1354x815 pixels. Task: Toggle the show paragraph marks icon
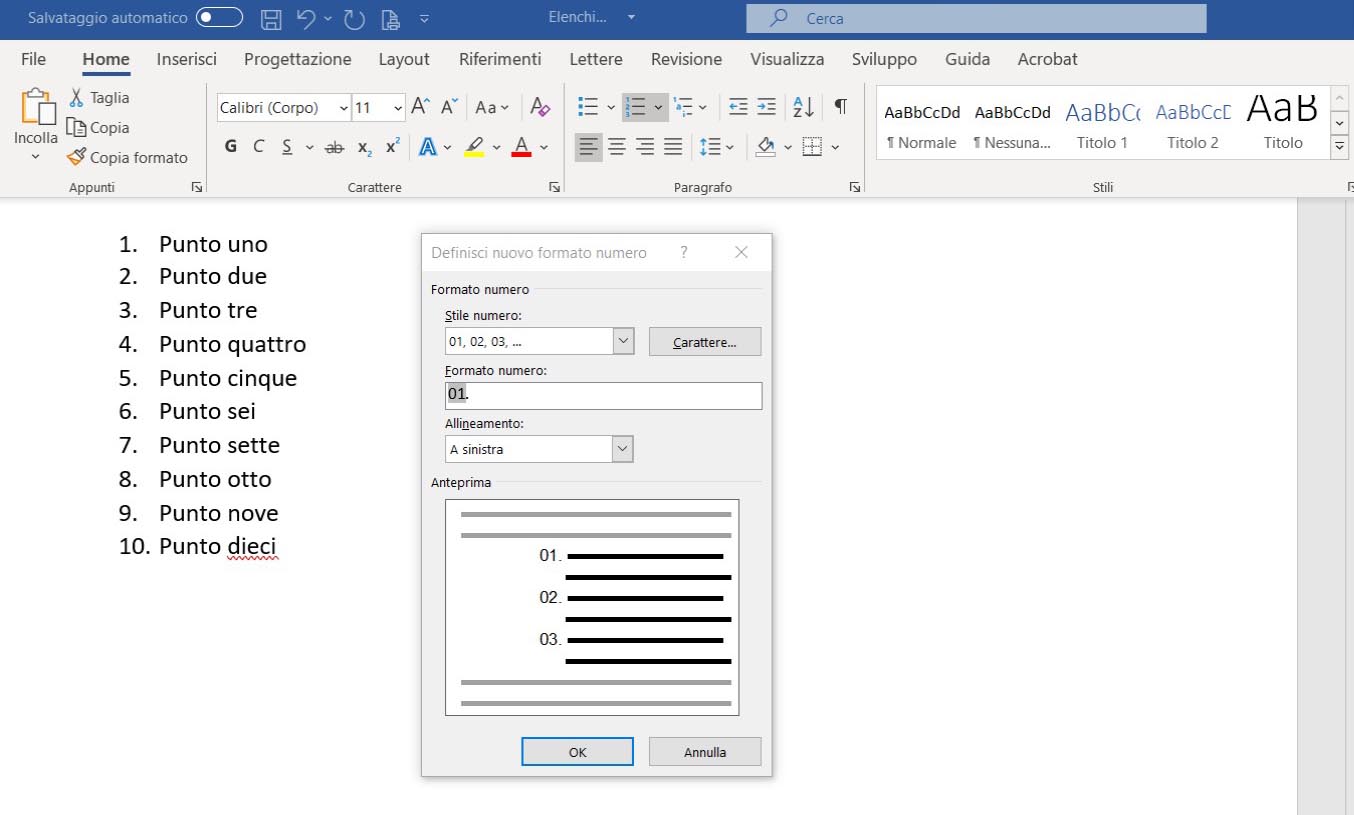840,107
